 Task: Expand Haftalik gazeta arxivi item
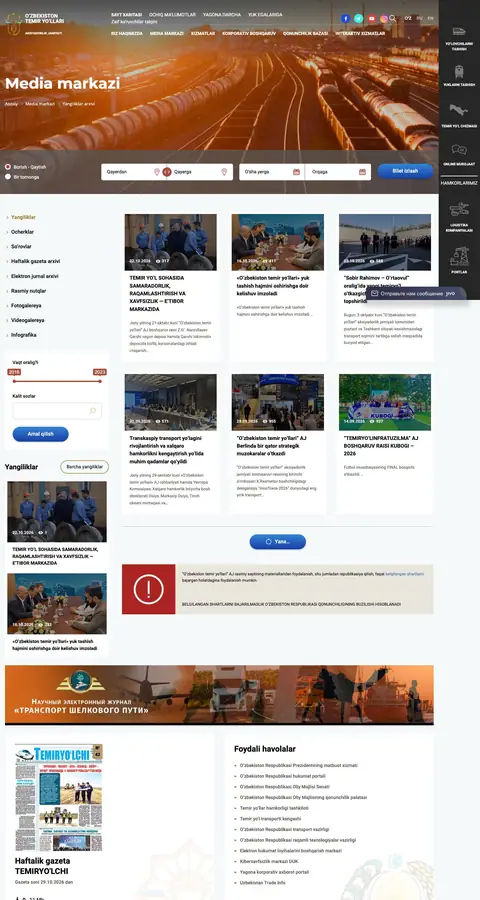(x=36, y=261)
